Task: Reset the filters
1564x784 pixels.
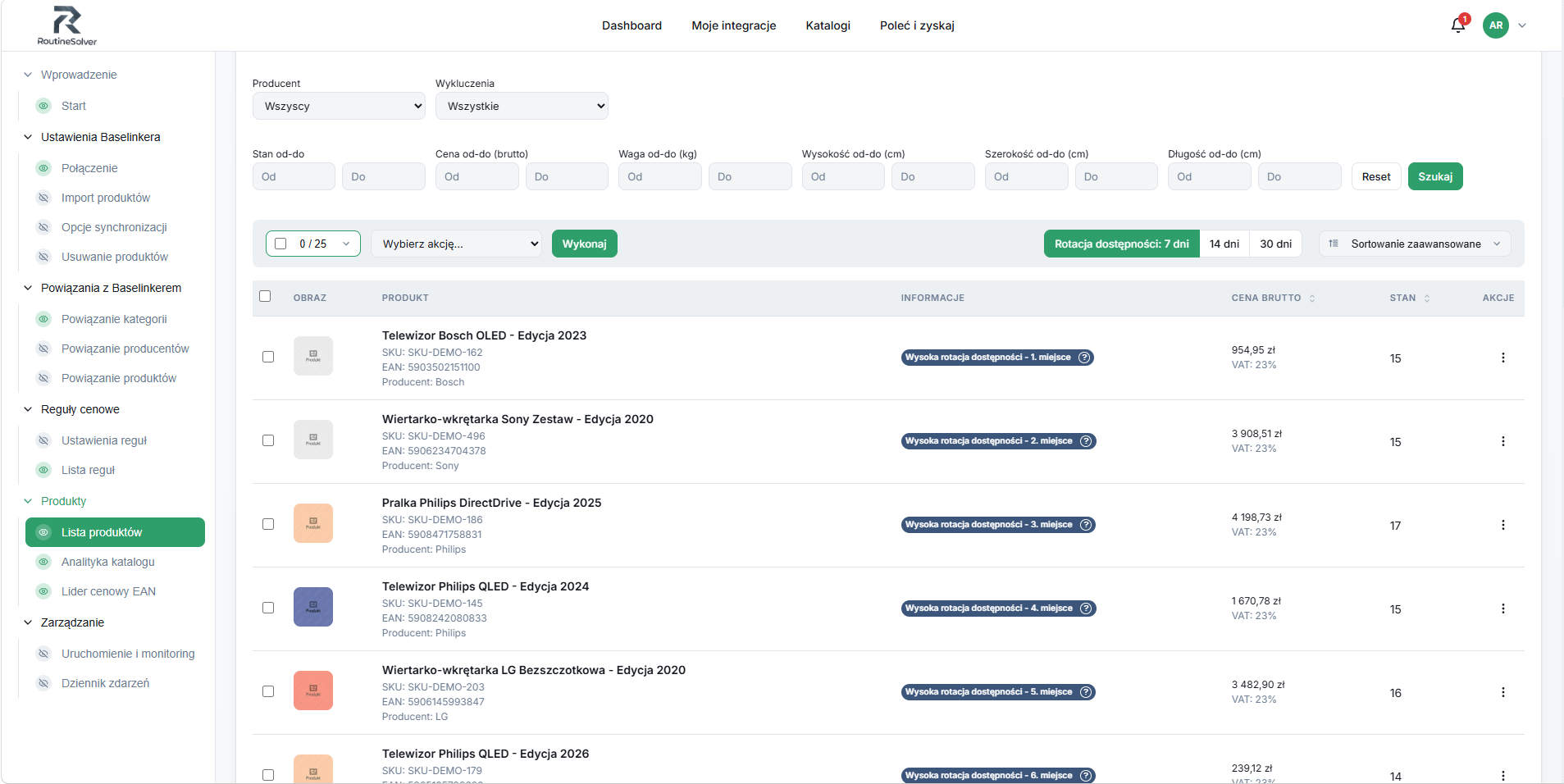Action: pos(1376,176)
